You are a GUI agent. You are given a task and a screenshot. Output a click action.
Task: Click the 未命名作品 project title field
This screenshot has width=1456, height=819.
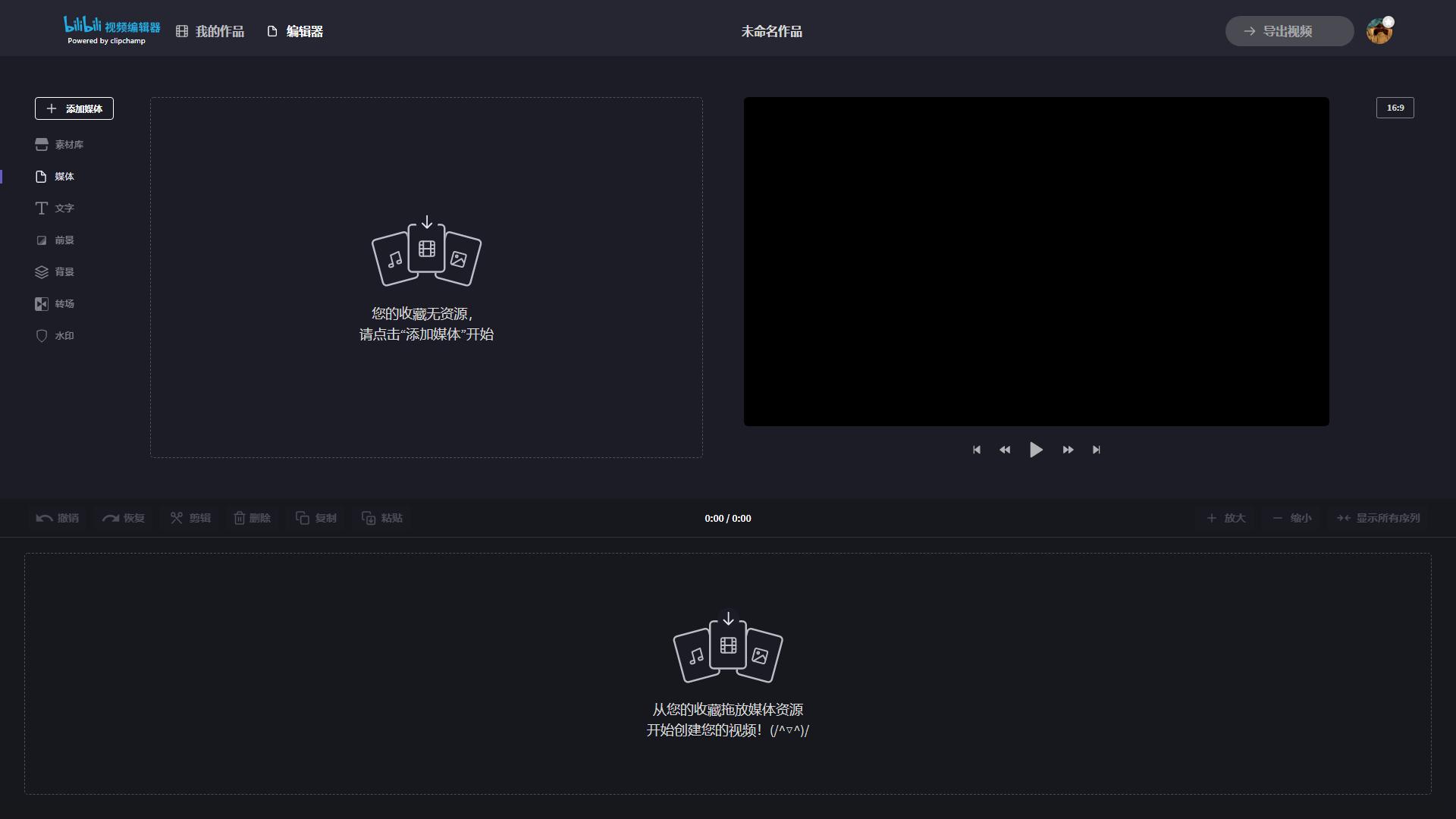click(x=771, y=31)
